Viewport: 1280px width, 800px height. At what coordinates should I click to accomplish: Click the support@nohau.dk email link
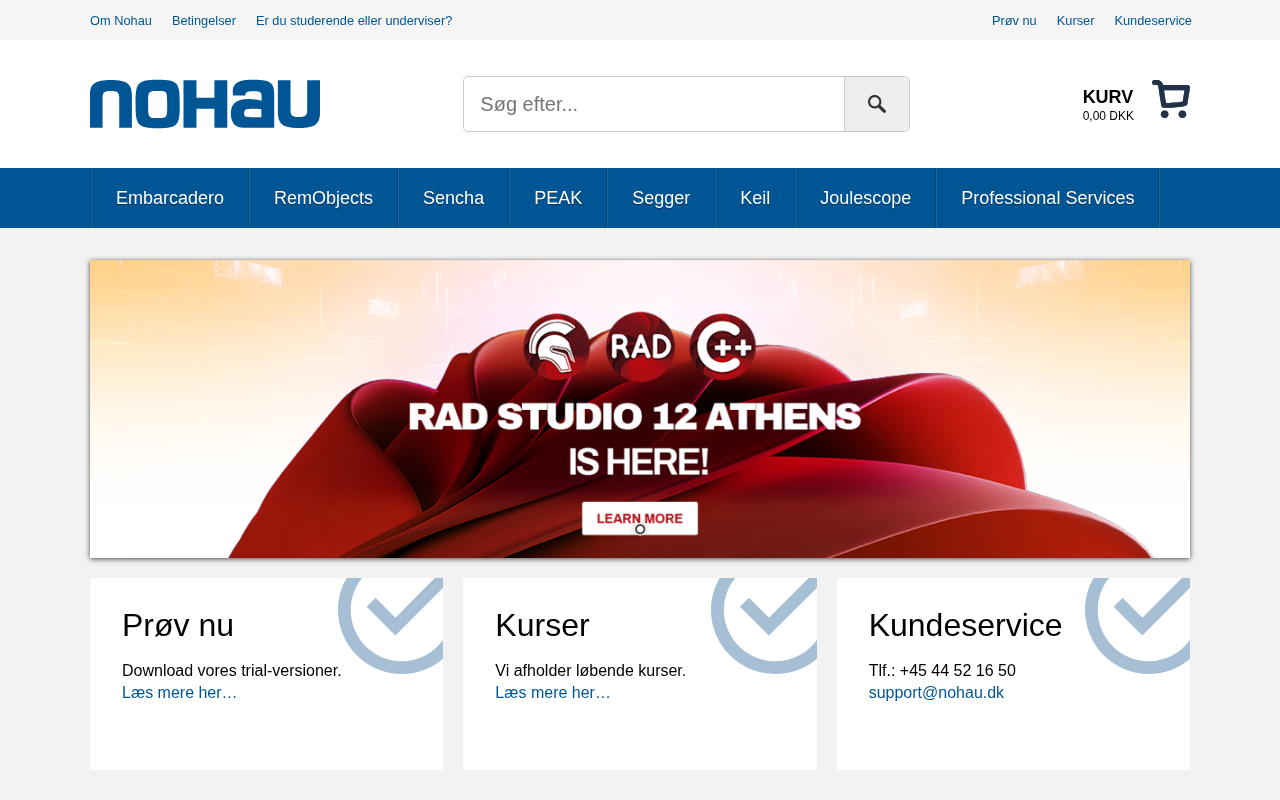point(936,693)
